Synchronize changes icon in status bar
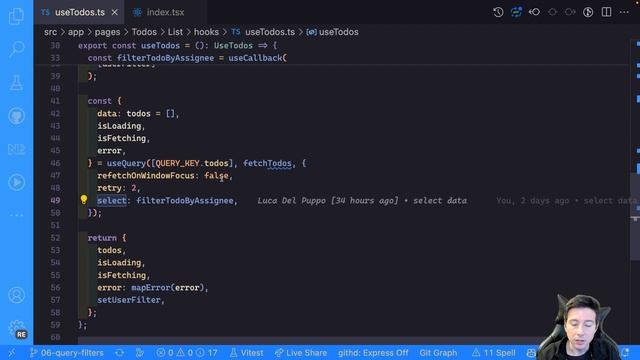Viewport: 640px width, 360px height. coord(120,353)
